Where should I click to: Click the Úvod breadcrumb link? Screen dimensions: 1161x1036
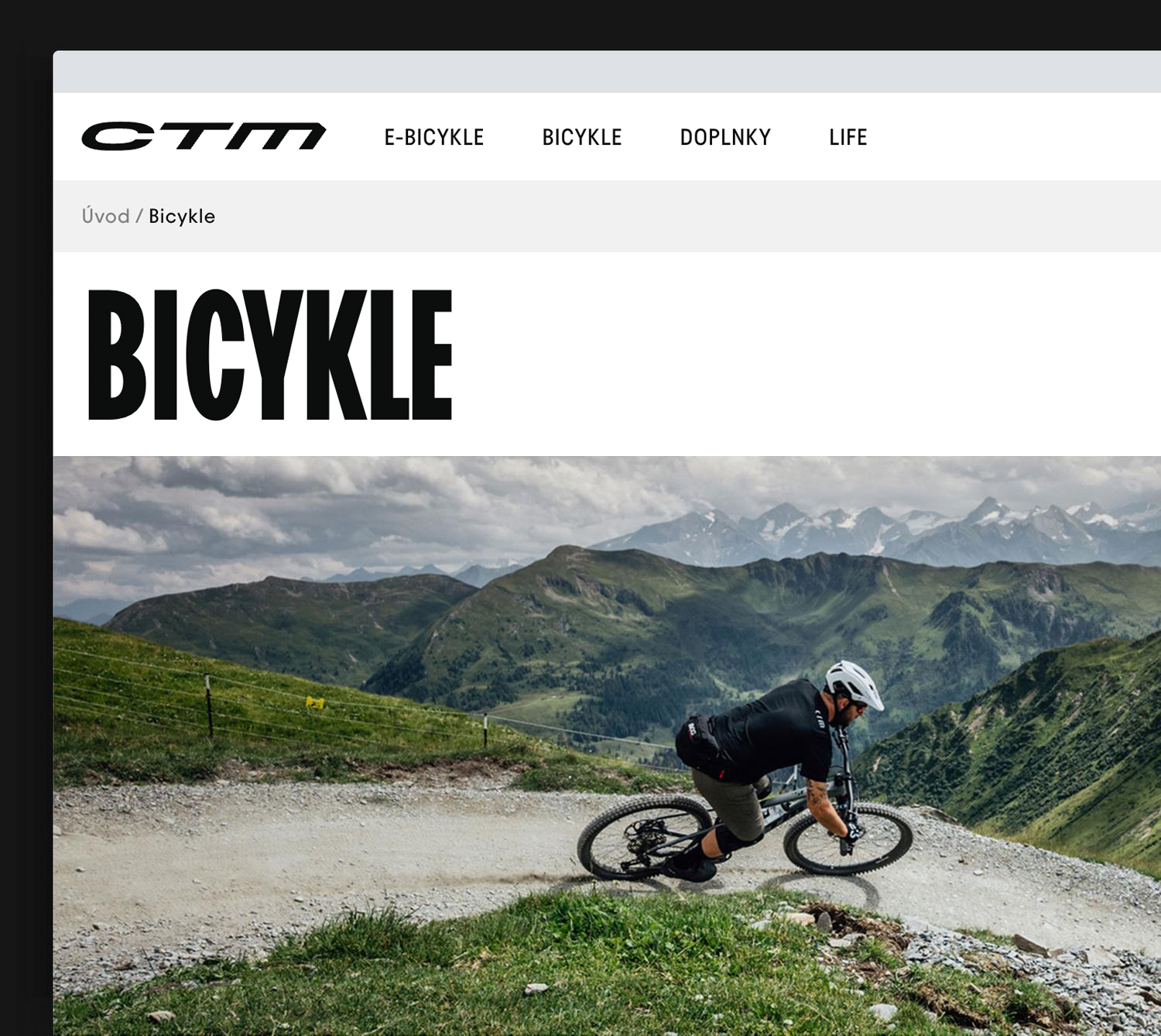(x=105, y=216)
